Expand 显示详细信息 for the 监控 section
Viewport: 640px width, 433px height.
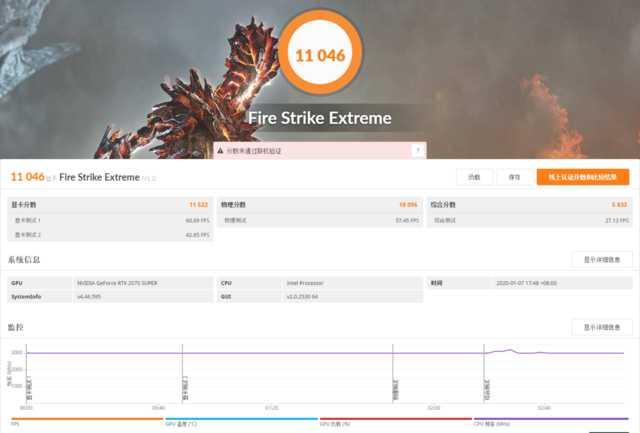coord(602,327)
